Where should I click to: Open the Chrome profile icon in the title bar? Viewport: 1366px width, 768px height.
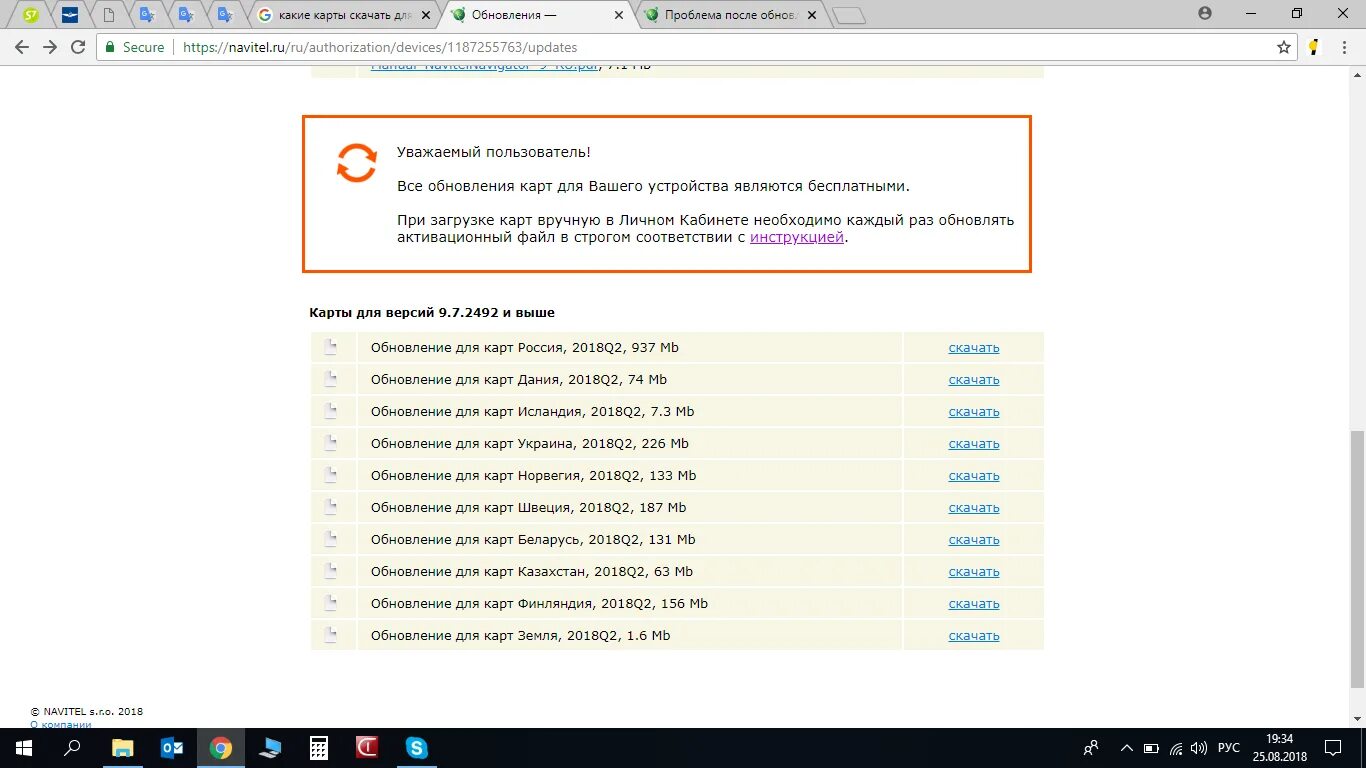(1205, 13)
